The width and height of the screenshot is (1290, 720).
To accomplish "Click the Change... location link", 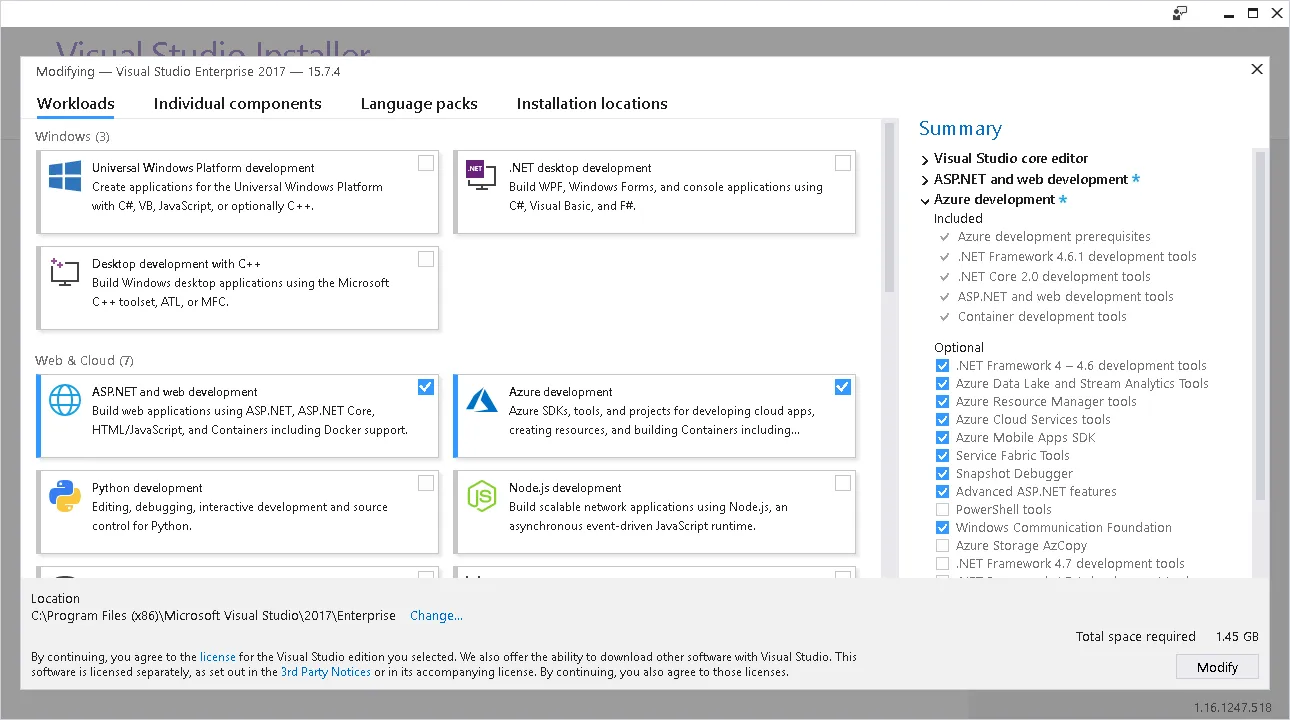I will [436, 616].
